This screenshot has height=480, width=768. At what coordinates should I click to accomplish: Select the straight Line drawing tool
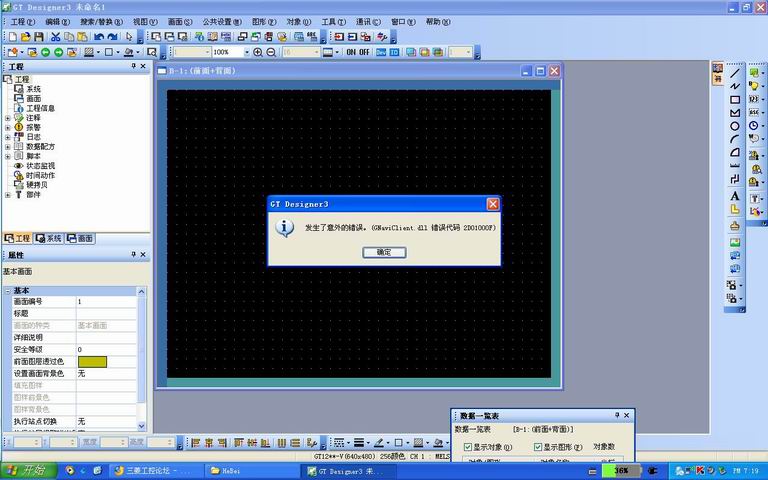coord(735,73)
